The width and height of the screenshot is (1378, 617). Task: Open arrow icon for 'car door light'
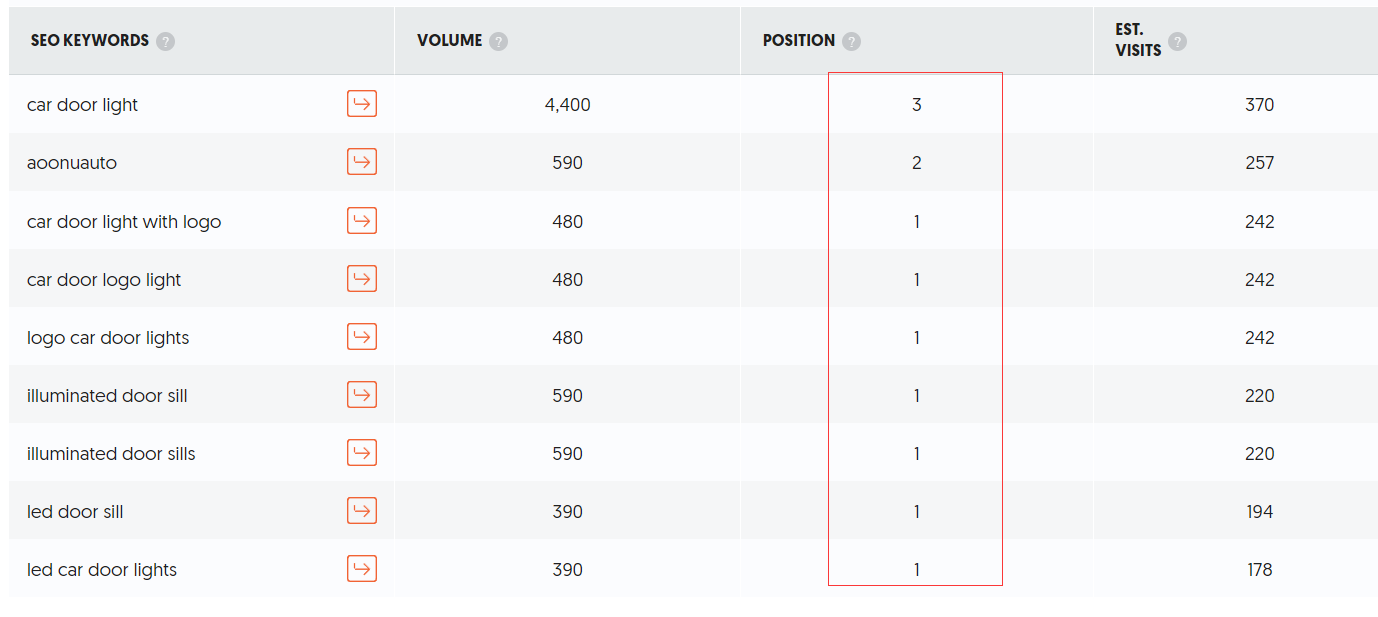tap(362, 103)
